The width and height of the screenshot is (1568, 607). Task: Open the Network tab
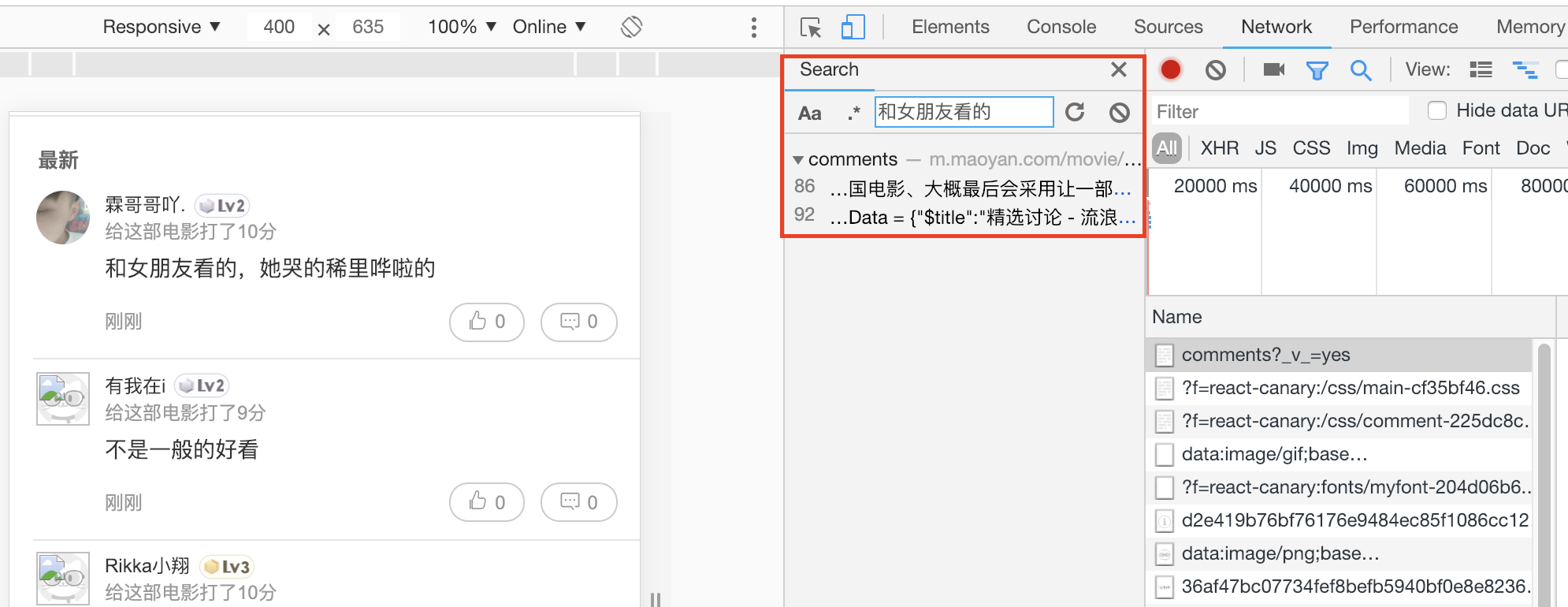click(x=1276, y=27)
